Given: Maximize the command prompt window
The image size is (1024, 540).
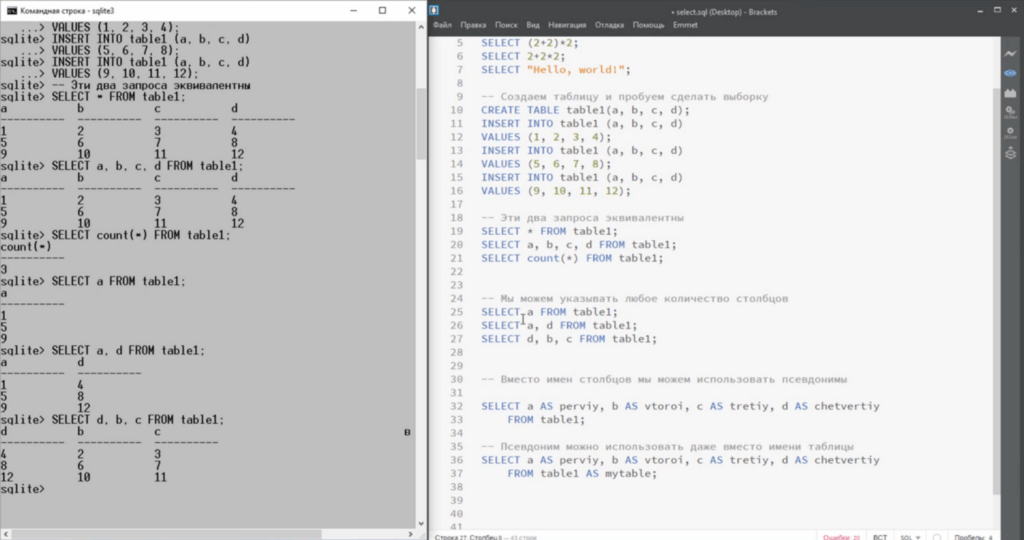Looking at the screenshot, I should pyautogui.click(x=382, y=10).
